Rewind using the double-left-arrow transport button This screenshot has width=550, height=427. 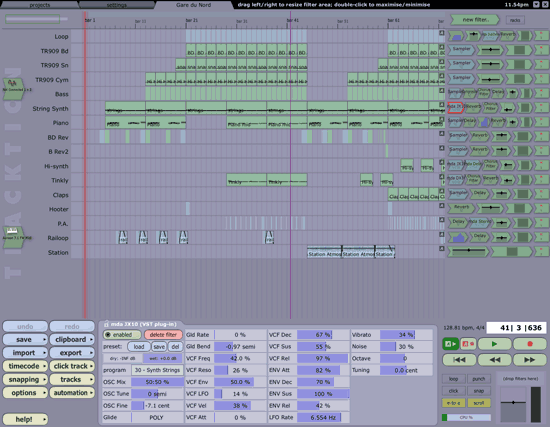(494, 360)
